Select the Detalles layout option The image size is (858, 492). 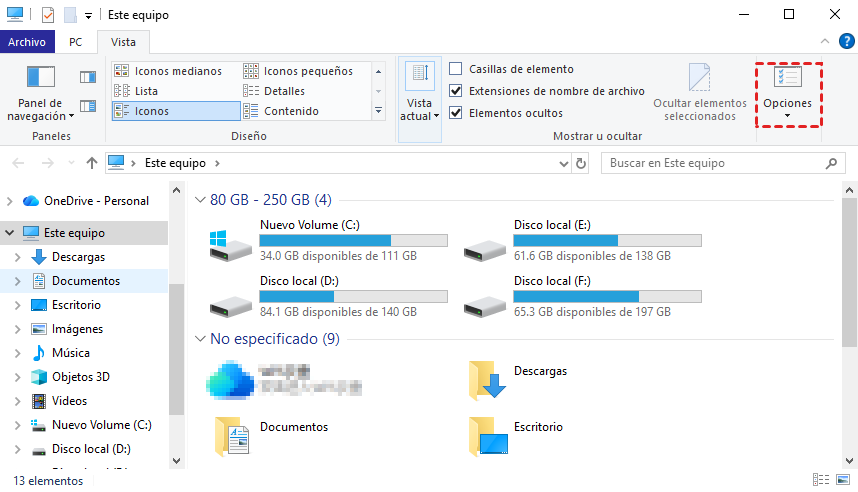point(284,91)
